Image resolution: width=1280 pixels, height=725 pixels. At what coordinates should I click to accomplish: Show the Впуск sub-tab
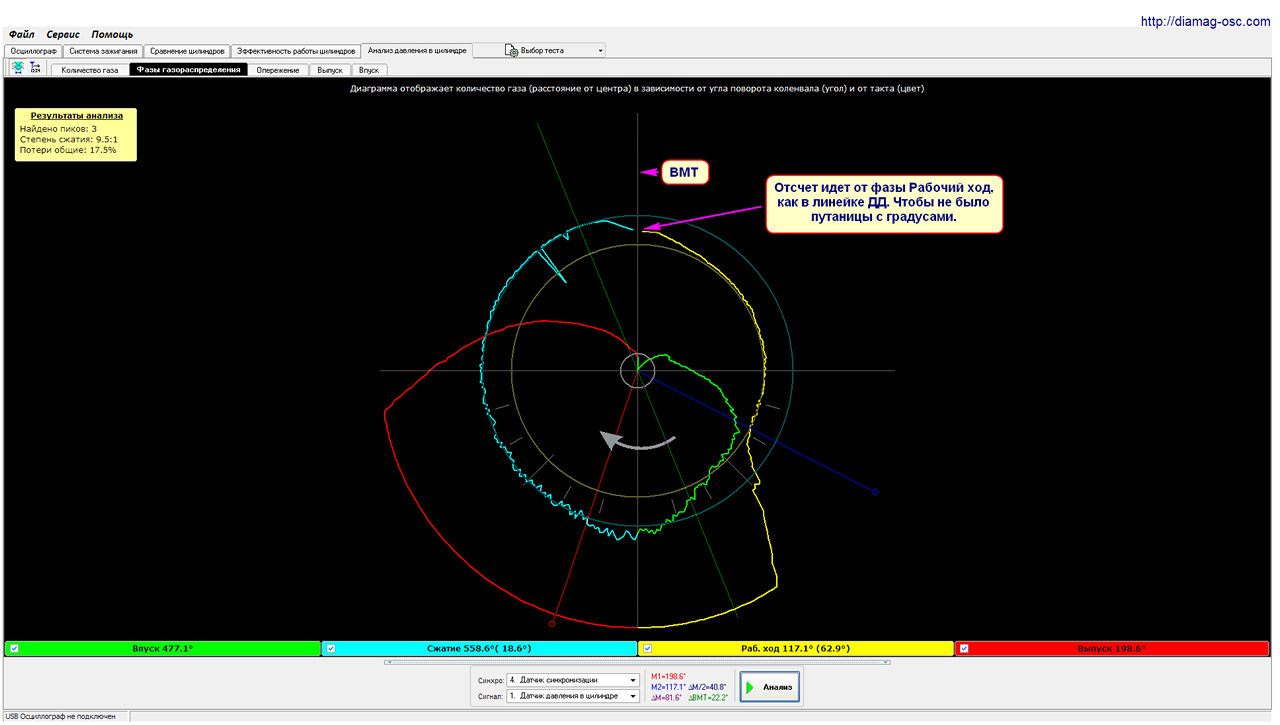(x=369, y=70)
